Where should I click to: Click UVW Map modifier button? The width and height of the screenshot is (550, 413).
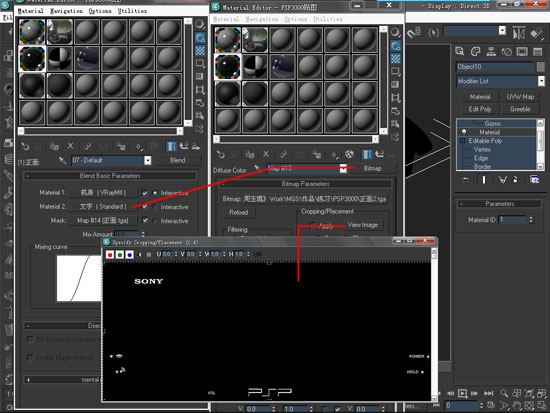point(520,96)
